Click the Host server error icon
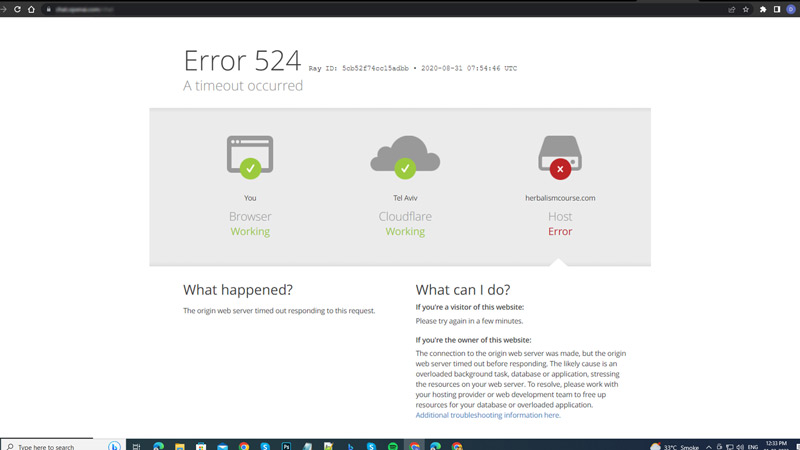800x450 pixels. coord(560,157)
